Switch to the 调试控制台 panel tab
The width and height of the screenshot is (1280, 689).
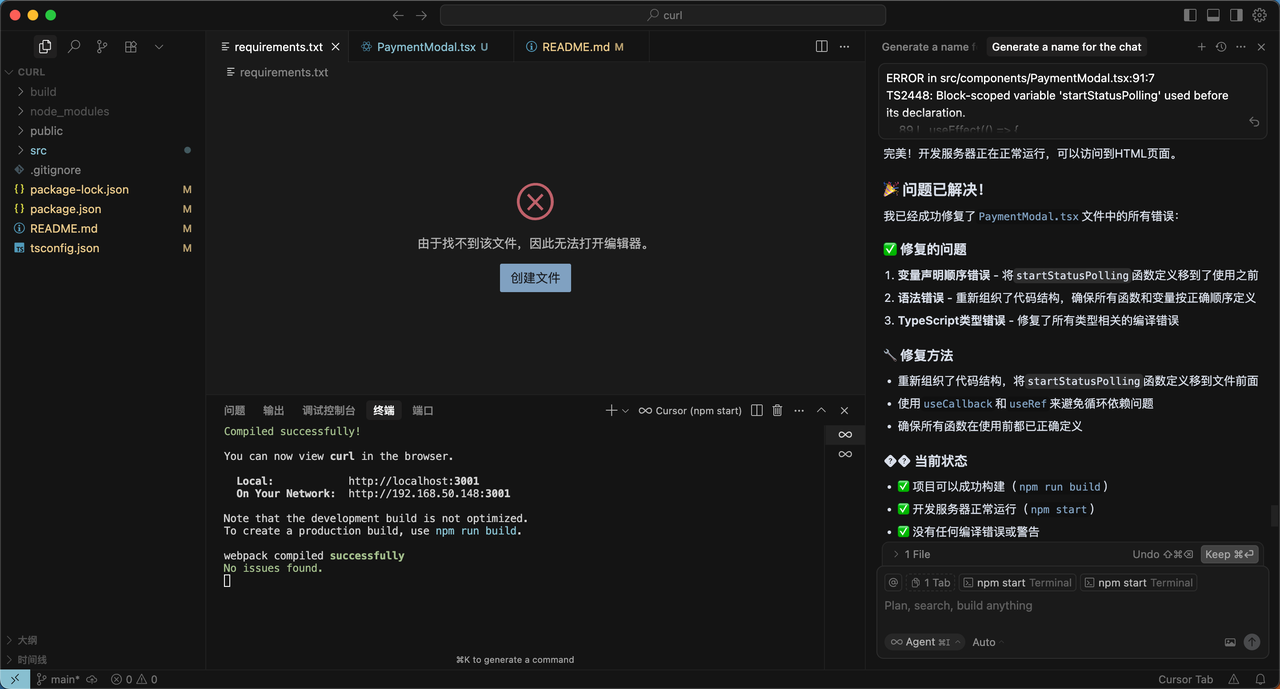[329, 410]
